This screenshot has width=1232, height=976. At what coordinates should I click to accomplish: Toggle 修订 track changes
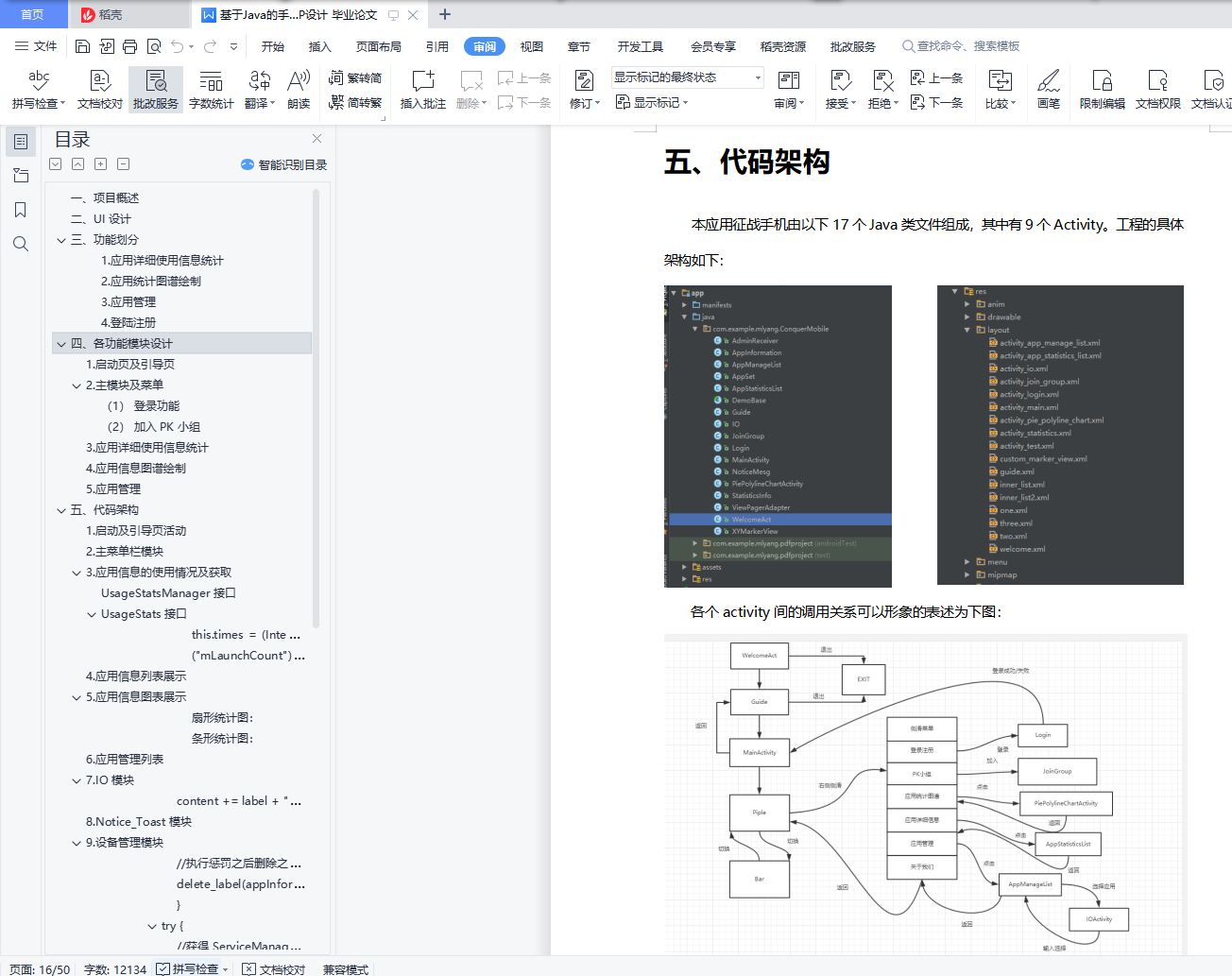pos(585,90)
